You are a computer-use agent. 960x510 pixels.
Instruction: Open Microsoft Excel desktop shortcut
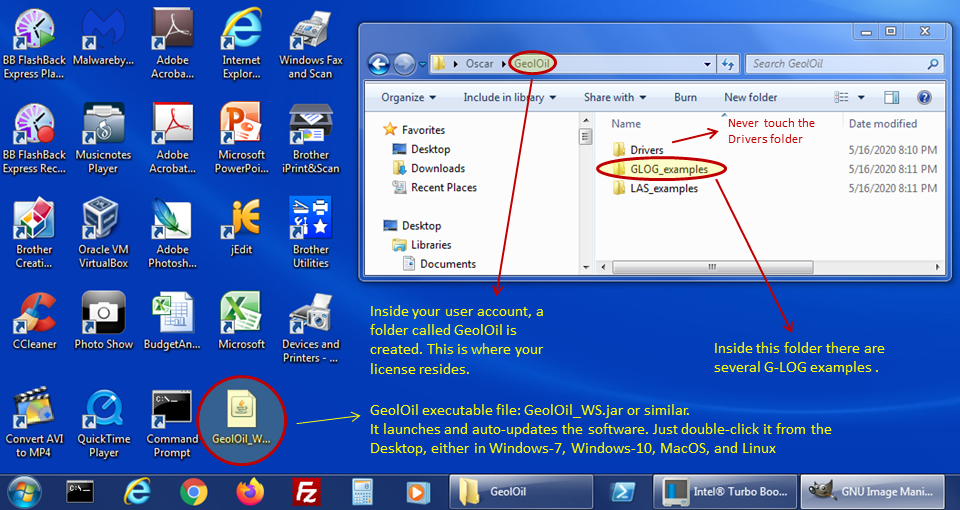pos(241,321)
